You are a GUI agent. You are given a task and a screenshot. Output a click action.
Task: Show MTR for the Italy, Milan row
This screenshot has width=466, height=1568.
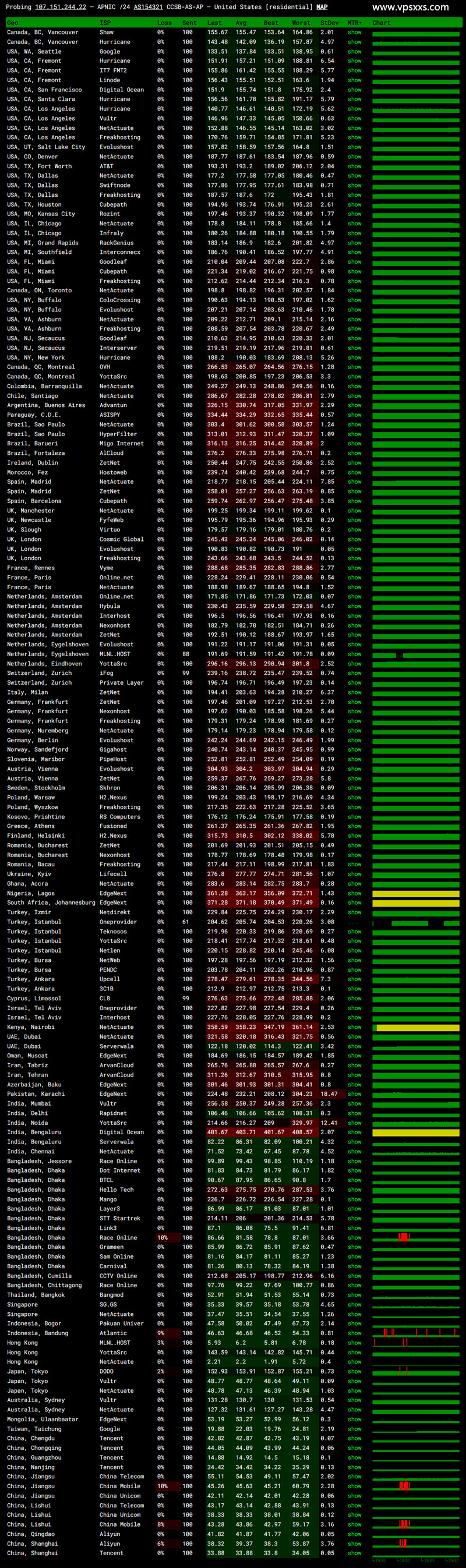[355, 692]
